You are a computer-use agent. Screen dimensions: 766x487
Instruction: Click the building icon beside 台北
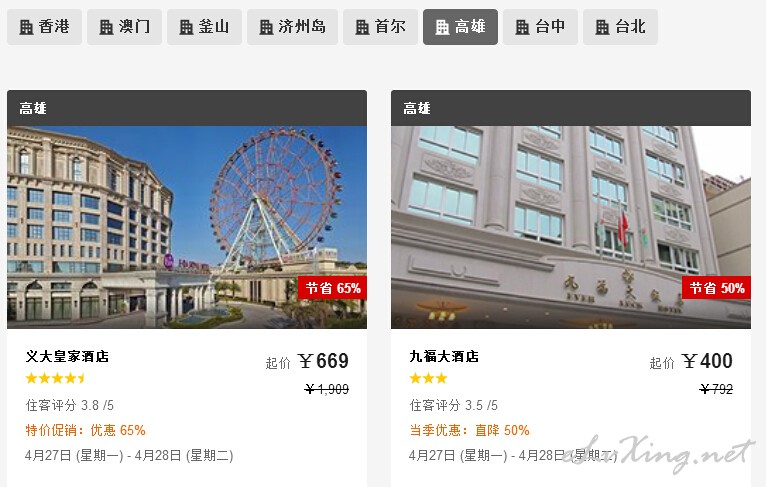602,27
